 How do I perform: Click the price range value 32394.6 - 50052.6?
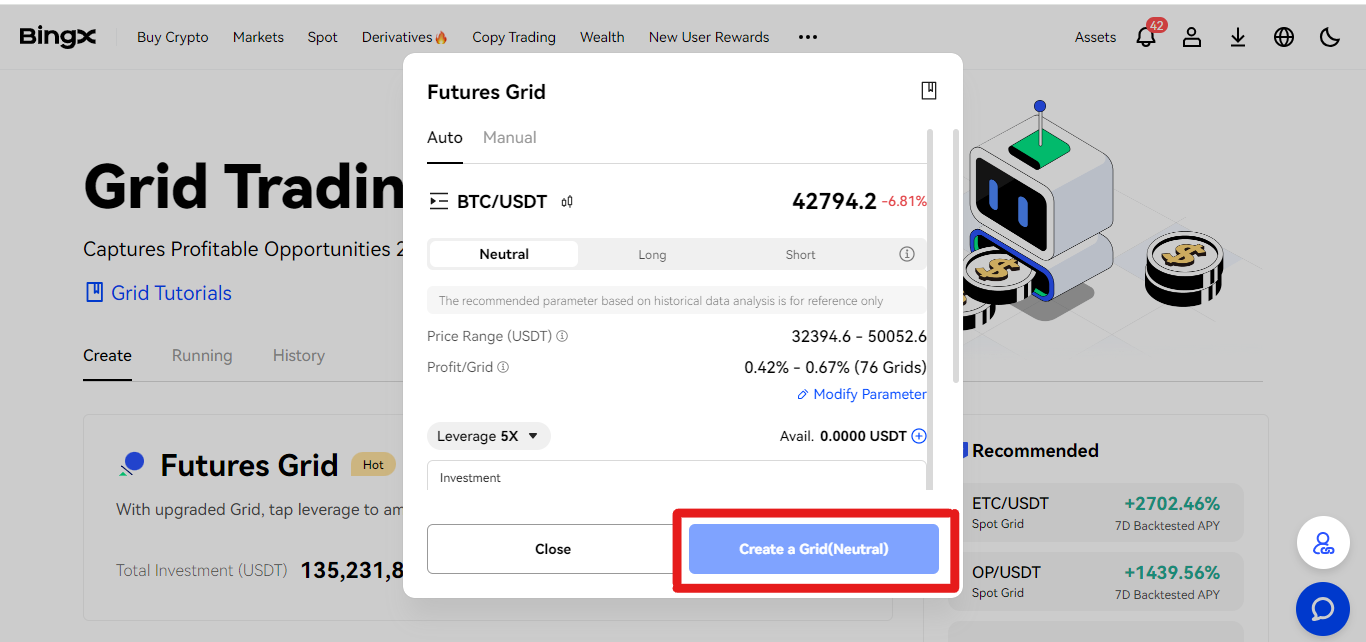tap(859, 337)
